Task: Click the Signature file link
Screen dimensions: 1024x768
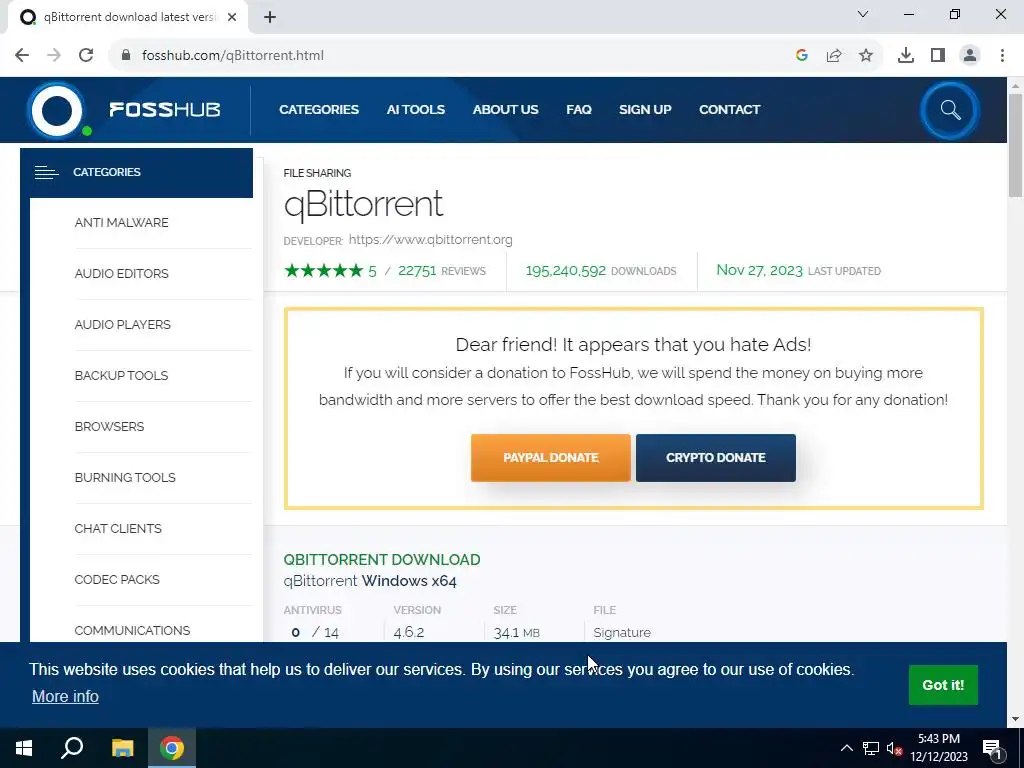Action: 622,633
